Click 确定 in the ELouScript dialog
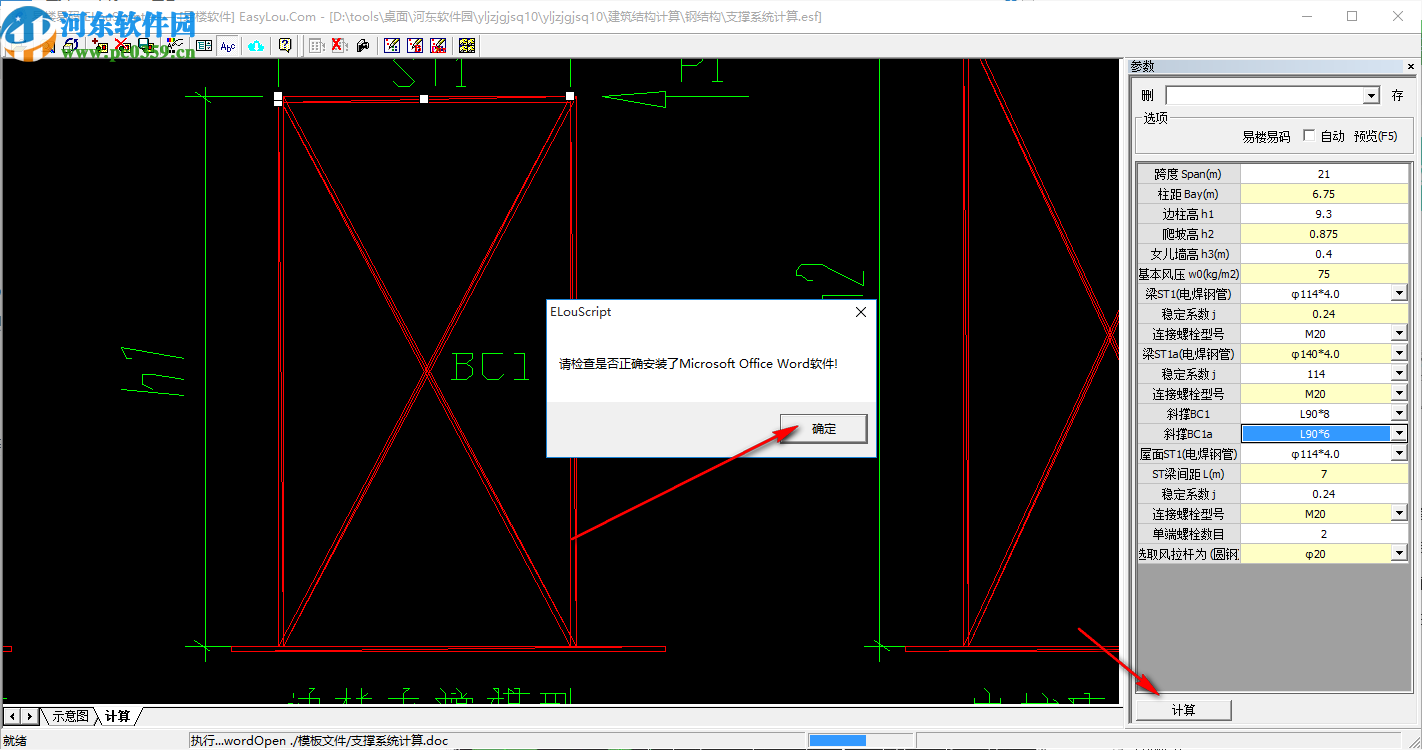1422x750 pixels. click(824, 429)
